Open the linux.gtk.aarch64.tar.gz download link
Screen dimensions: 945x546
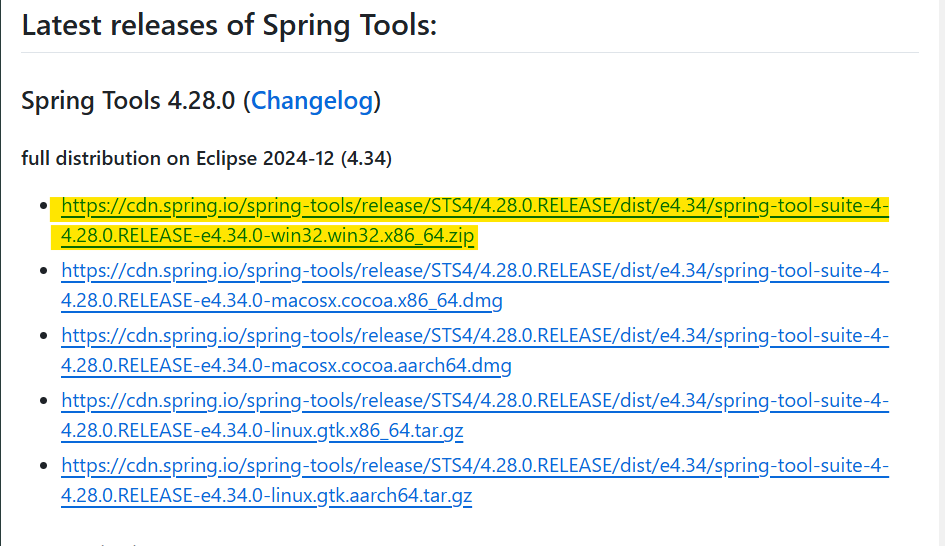point(475,481)
